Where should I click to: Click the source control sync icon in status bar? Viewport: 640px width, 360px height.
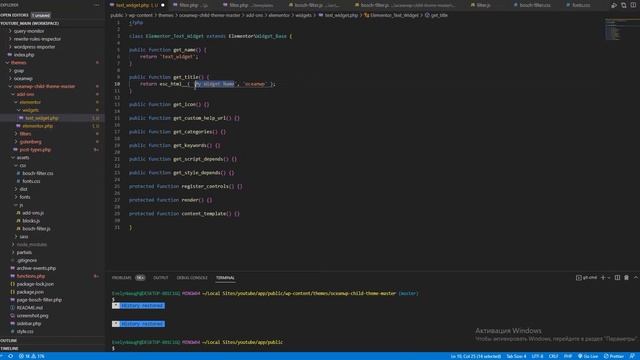click(x=11, y=356)
